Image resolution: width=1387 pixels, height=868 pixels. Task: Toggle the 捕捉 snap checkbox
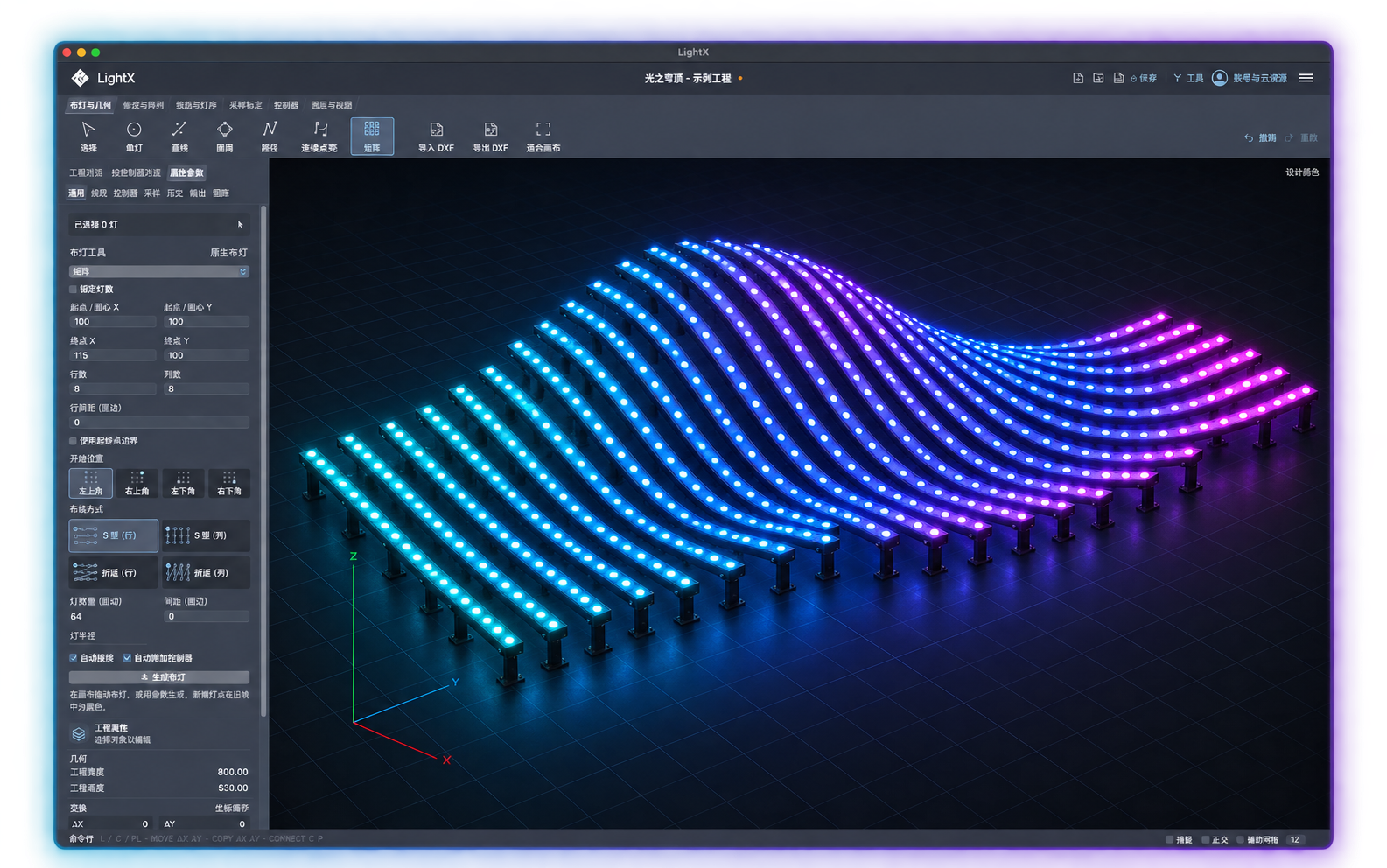(1170, 840)
